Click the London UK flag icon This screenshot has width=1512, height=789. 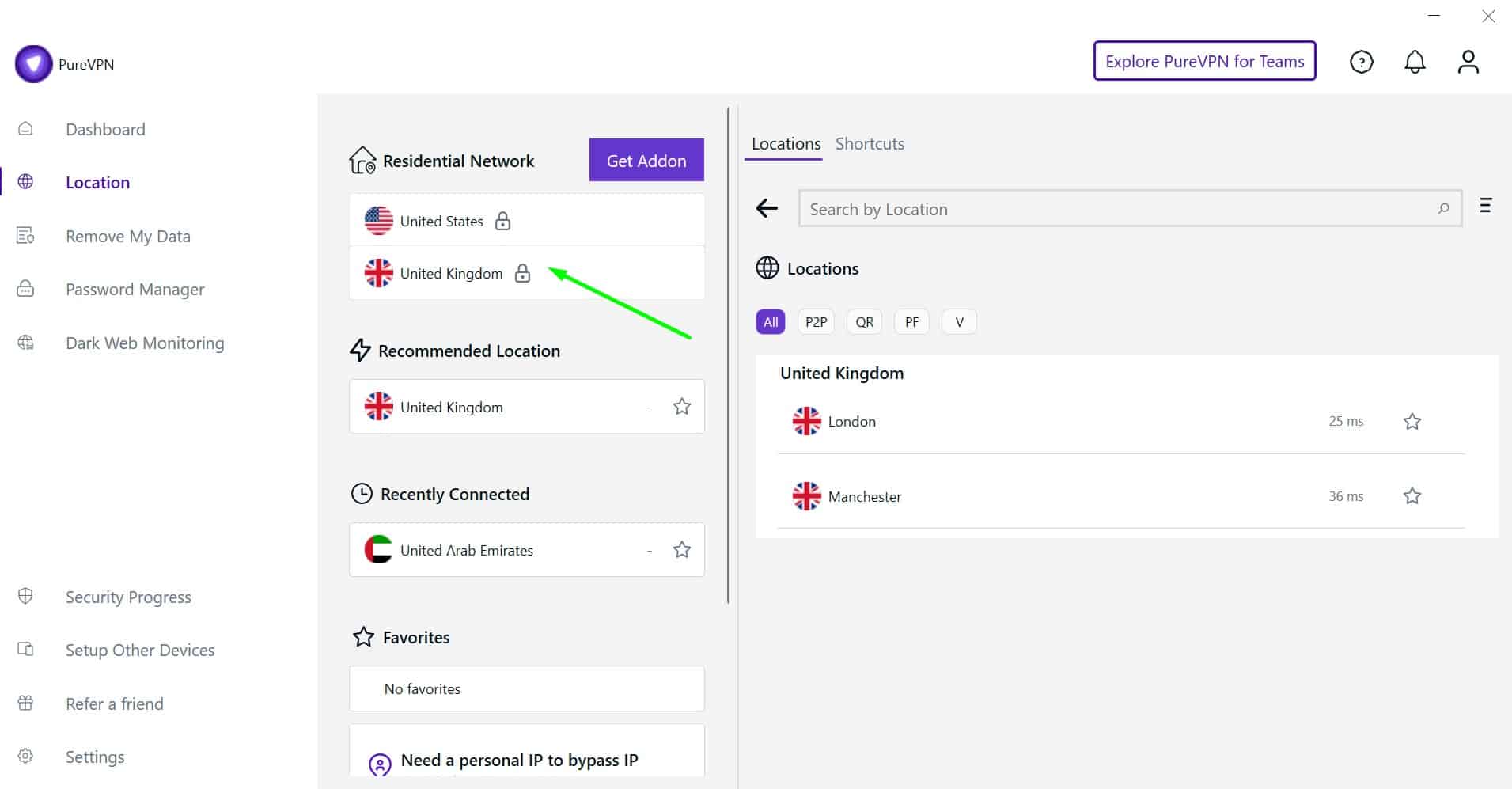click(806, 421)
